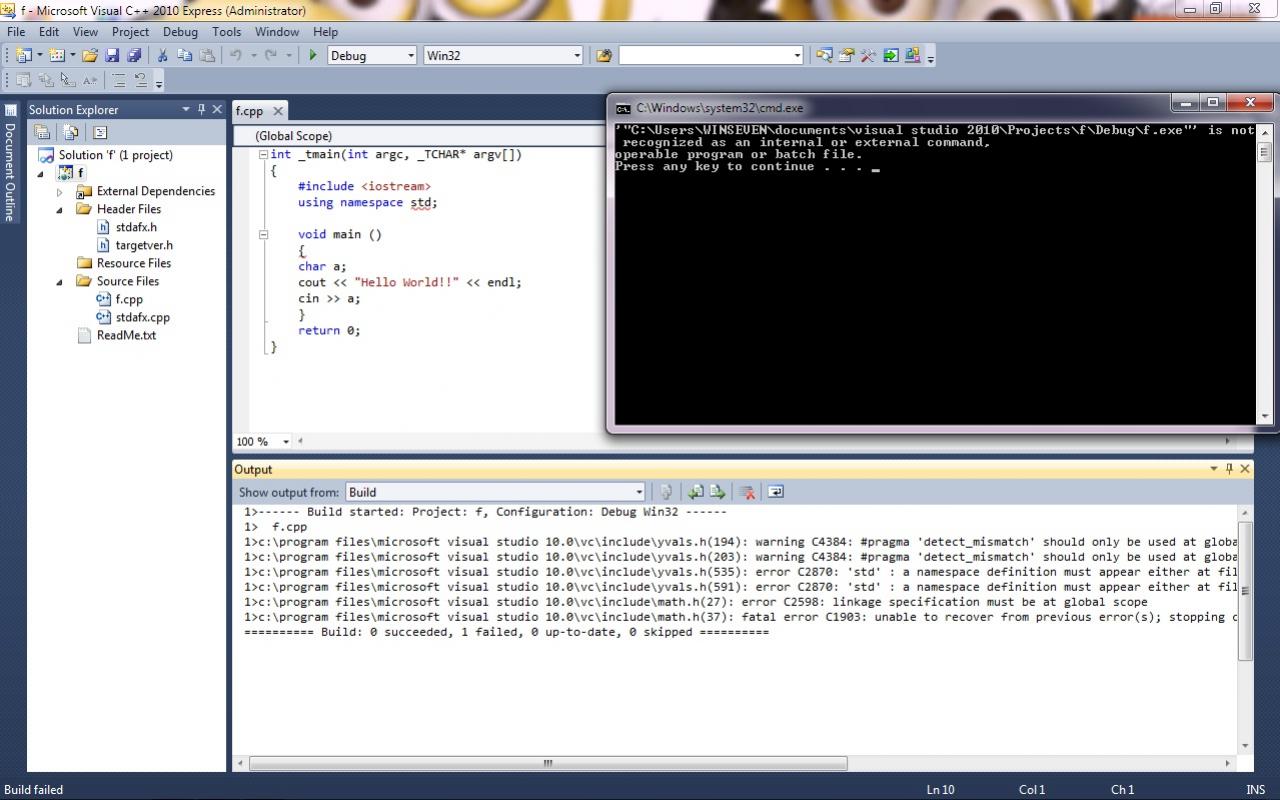Open the 100 % zoom dropdown
1280x800 pixels.
(x=285, y=441)
